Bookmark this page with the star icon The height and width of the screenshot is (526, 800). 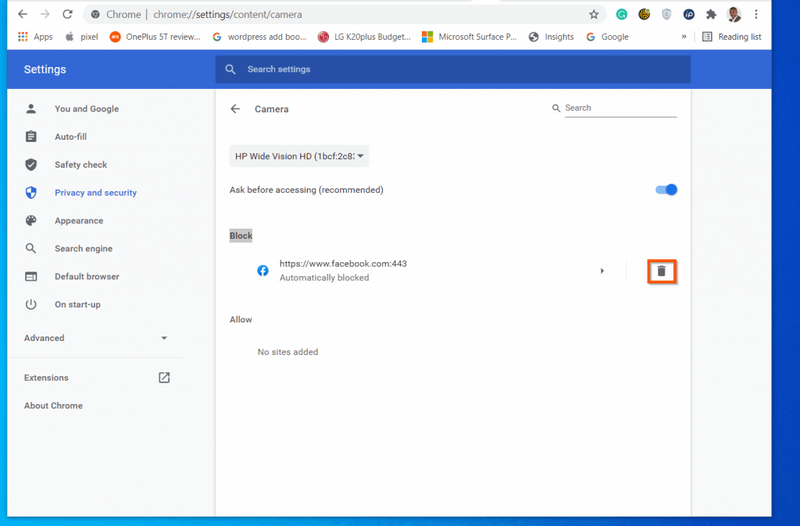tap(593, 14)
